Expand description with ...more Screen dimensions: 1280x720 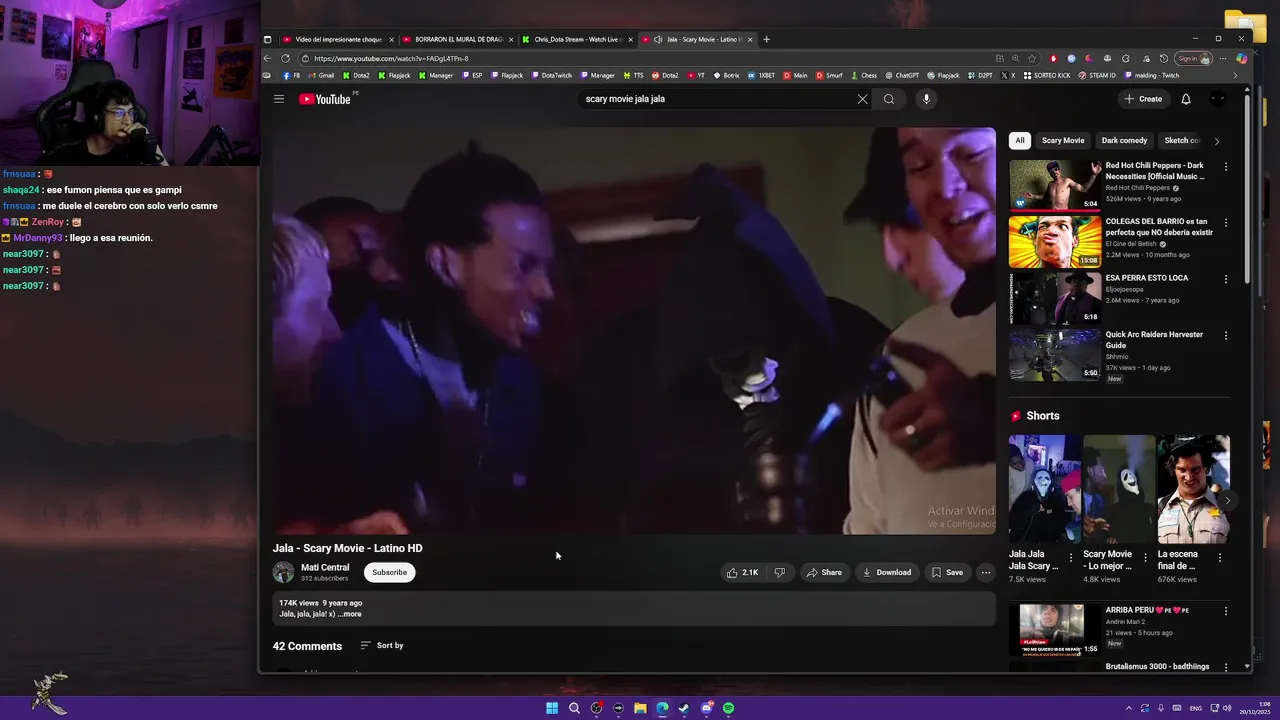[349, 614]
